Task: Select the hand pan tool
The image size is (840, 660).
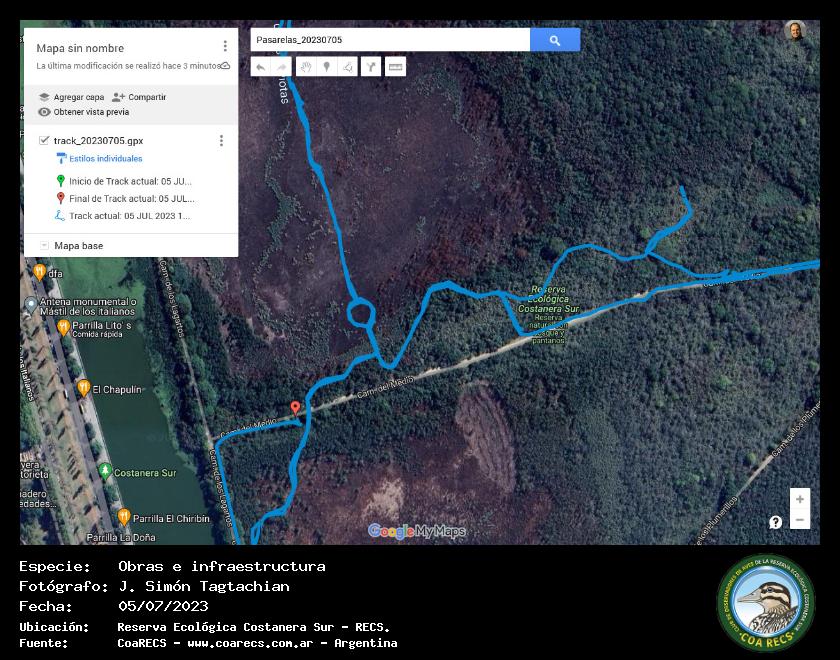Action: click(x=306, y=67)
